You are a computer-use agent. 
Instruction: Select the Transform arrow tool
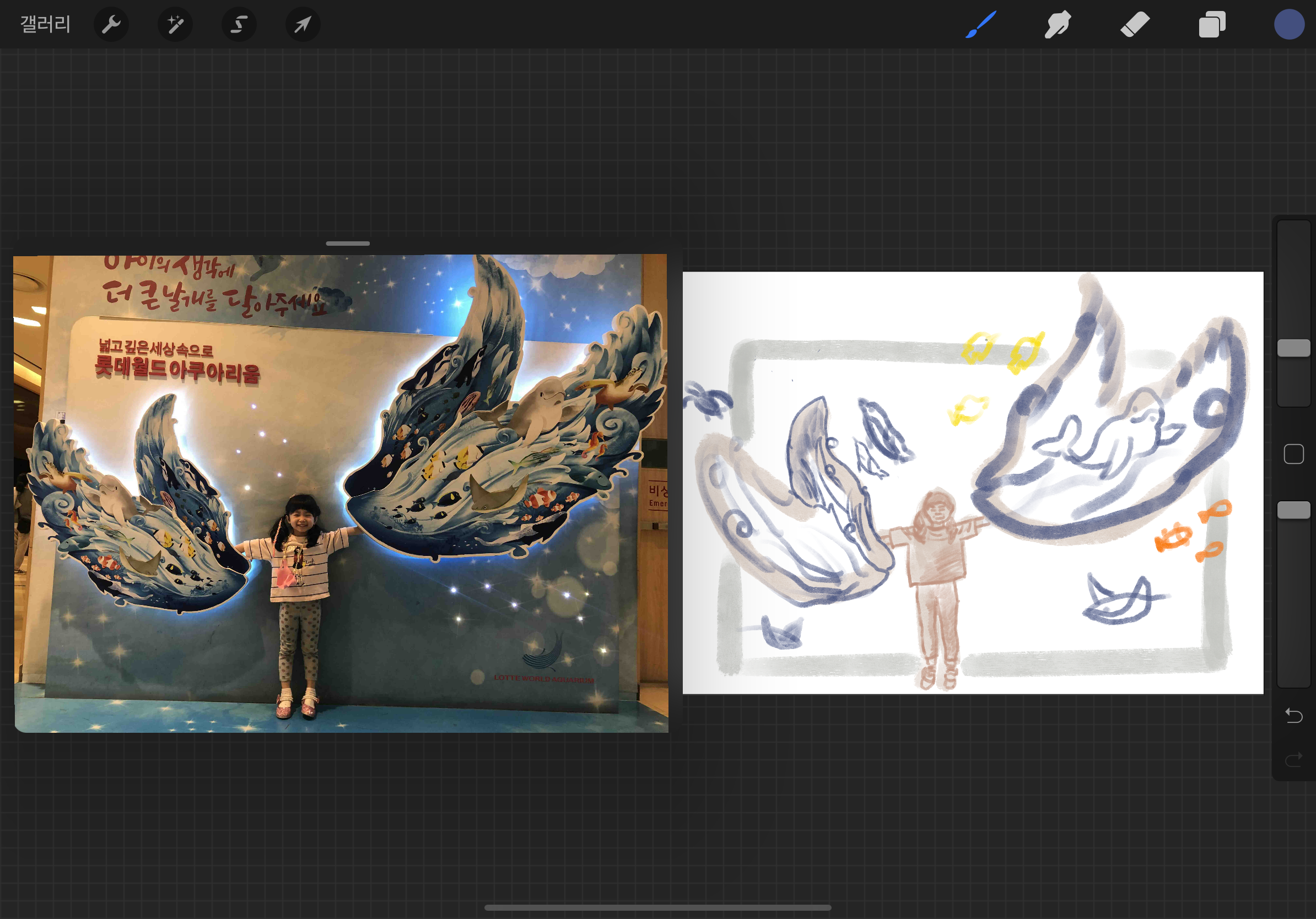click(303, 25)
